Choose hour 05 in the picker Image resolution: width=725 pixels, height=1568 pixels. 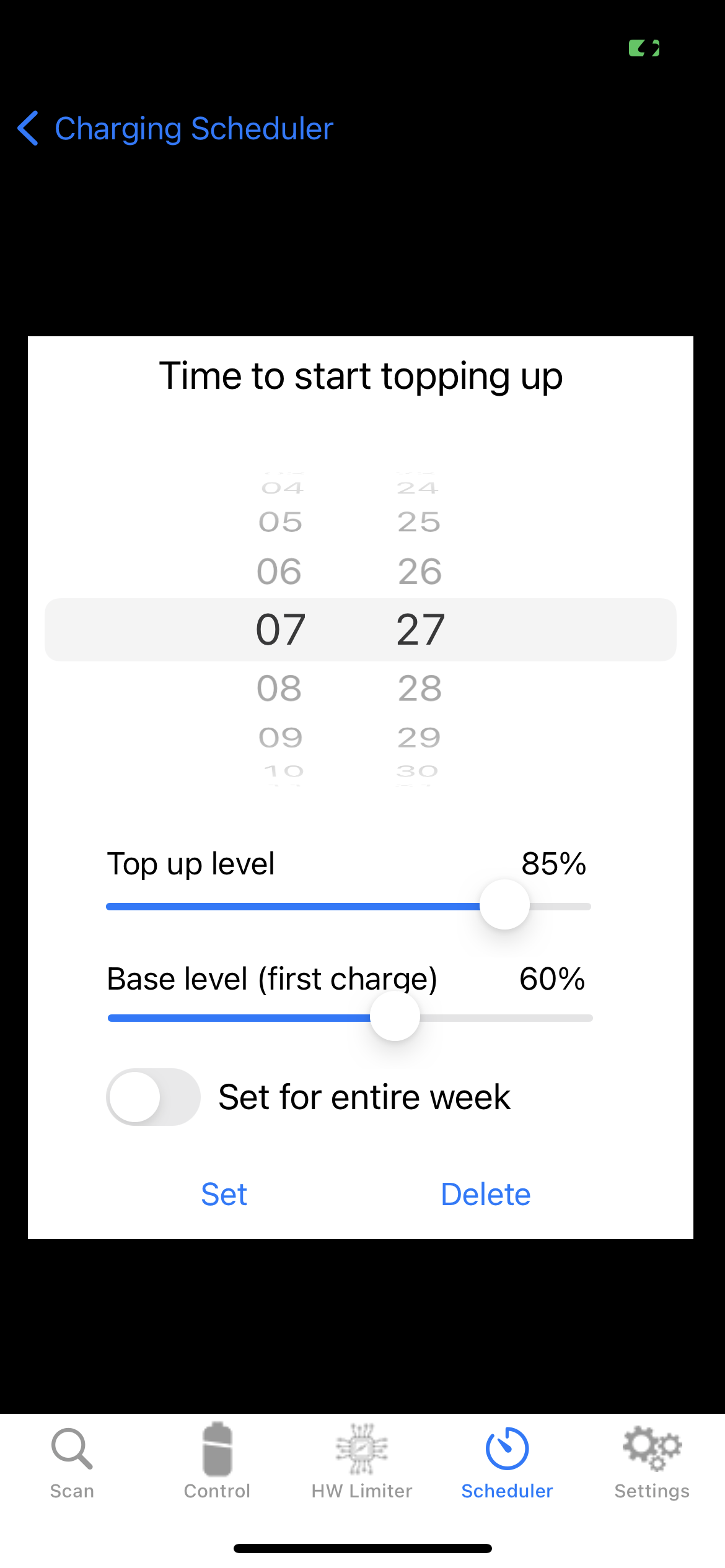click(x=281, y=522)
